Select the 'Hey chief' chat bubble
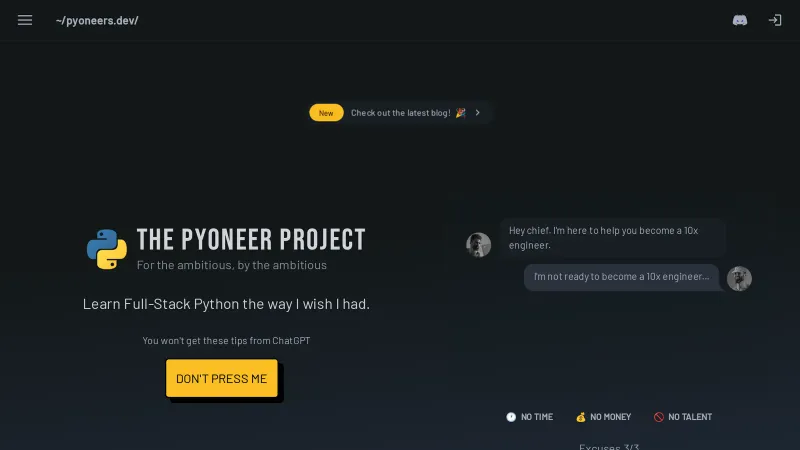Screen dimensions: 800x450 pos(611,238)
